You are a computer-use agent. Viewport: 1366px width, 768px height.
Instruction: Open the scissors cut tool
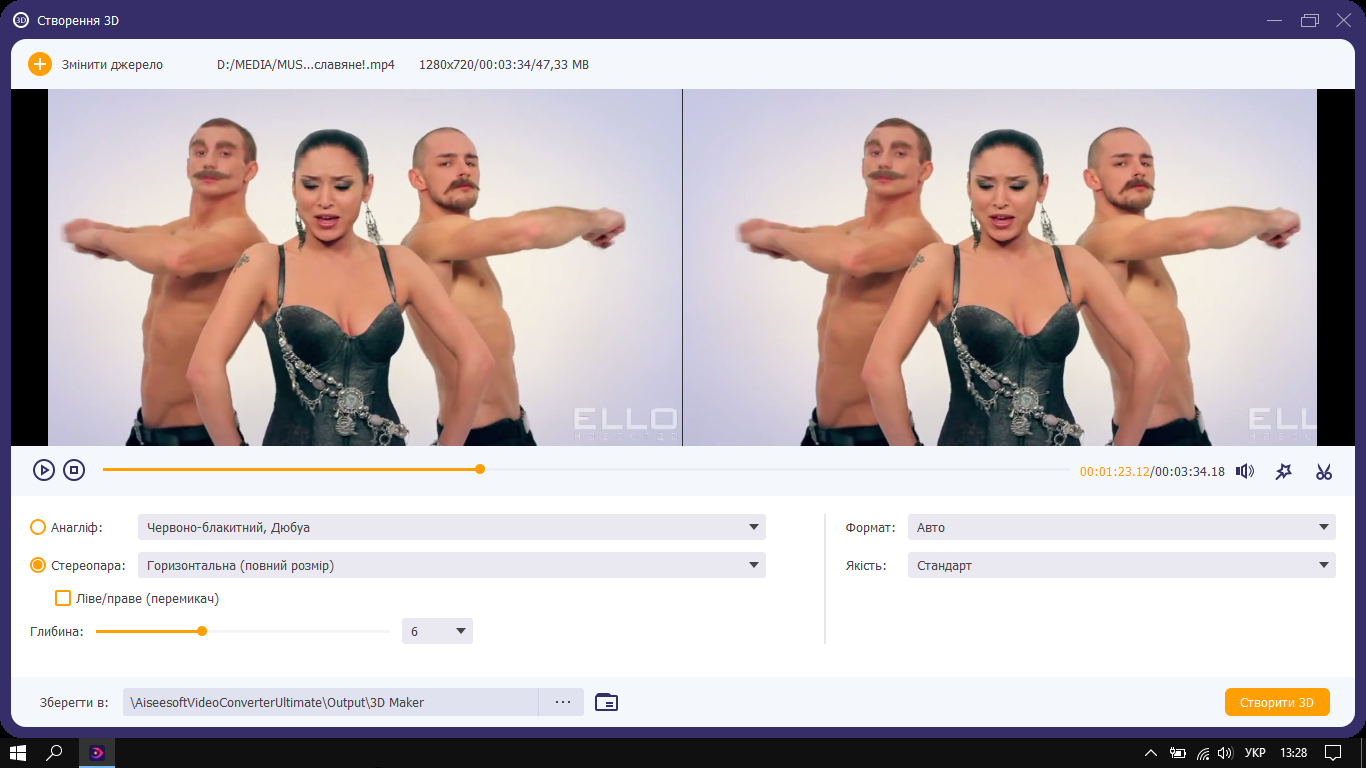tap(1324, 471)
